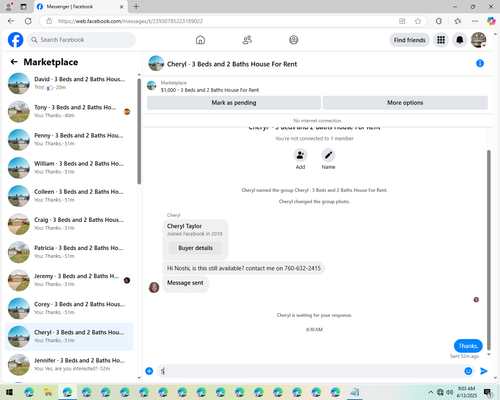The image size is (500, 400).
Task: Open William's conversation in the list
Action: (x=69, y=168)
